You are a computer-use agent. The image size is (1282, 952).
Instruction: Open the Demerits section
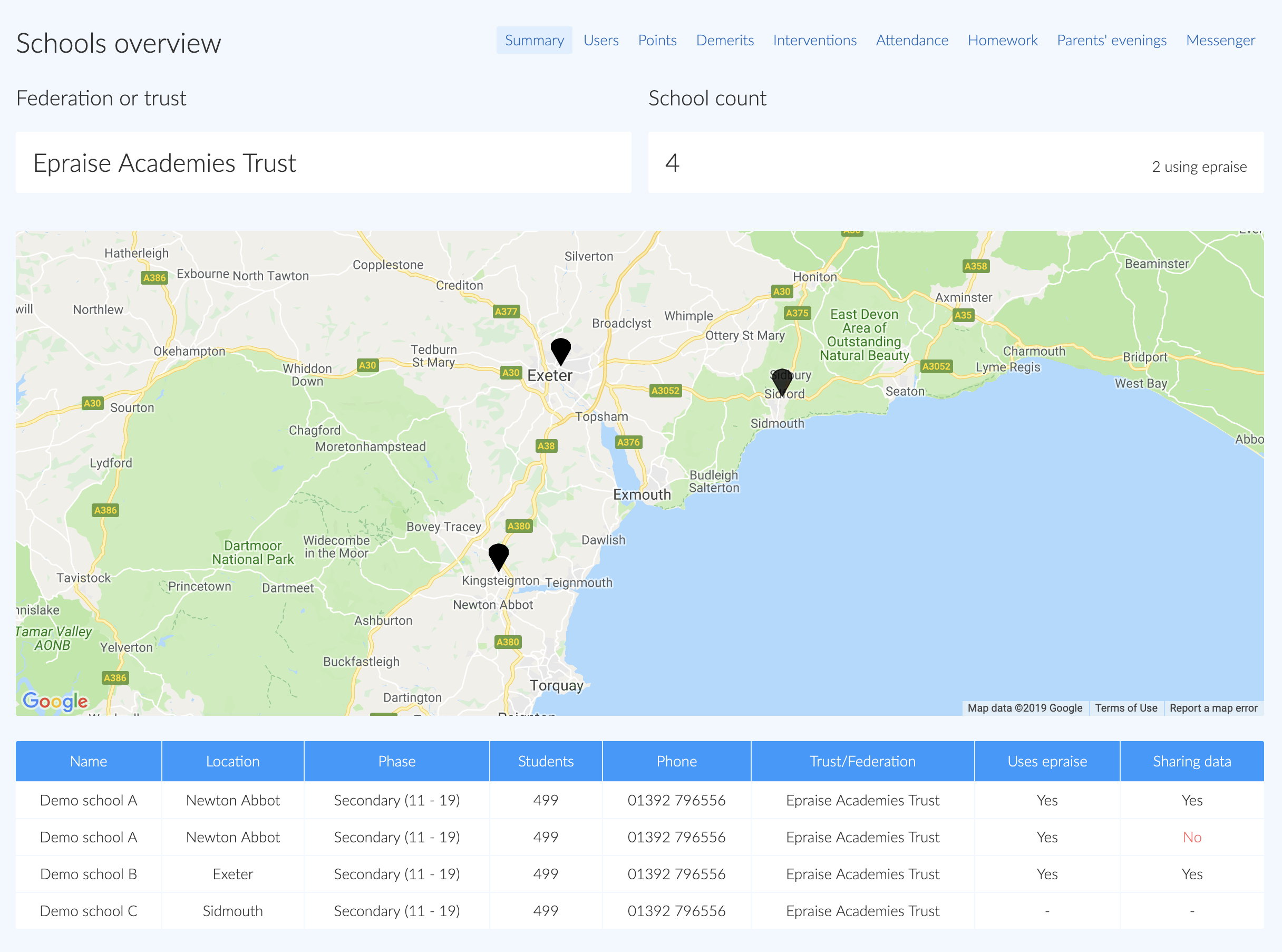tap(724, 41)
